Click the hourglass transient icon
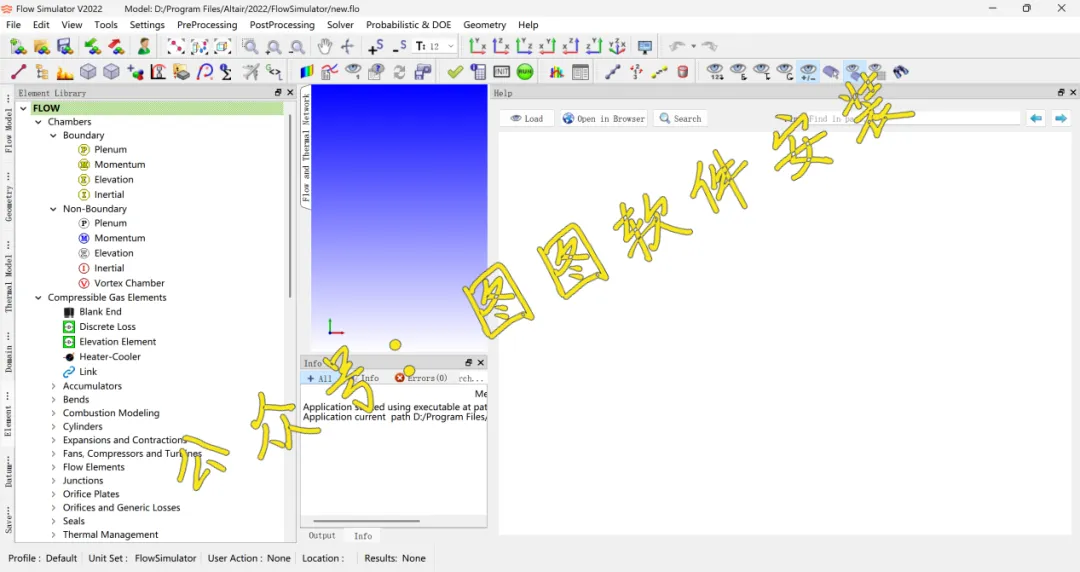 tap(158, 72)
